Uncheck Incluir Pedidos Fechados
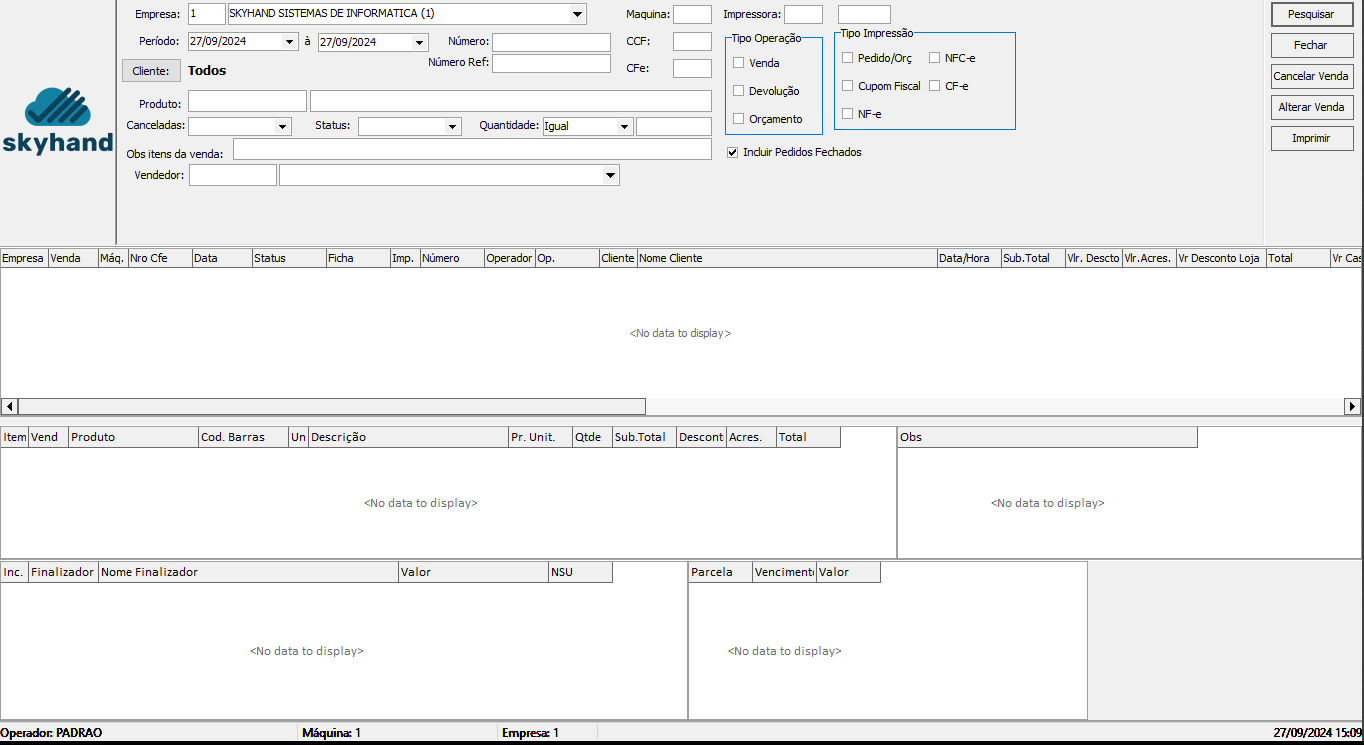 [x=733, y=153]
